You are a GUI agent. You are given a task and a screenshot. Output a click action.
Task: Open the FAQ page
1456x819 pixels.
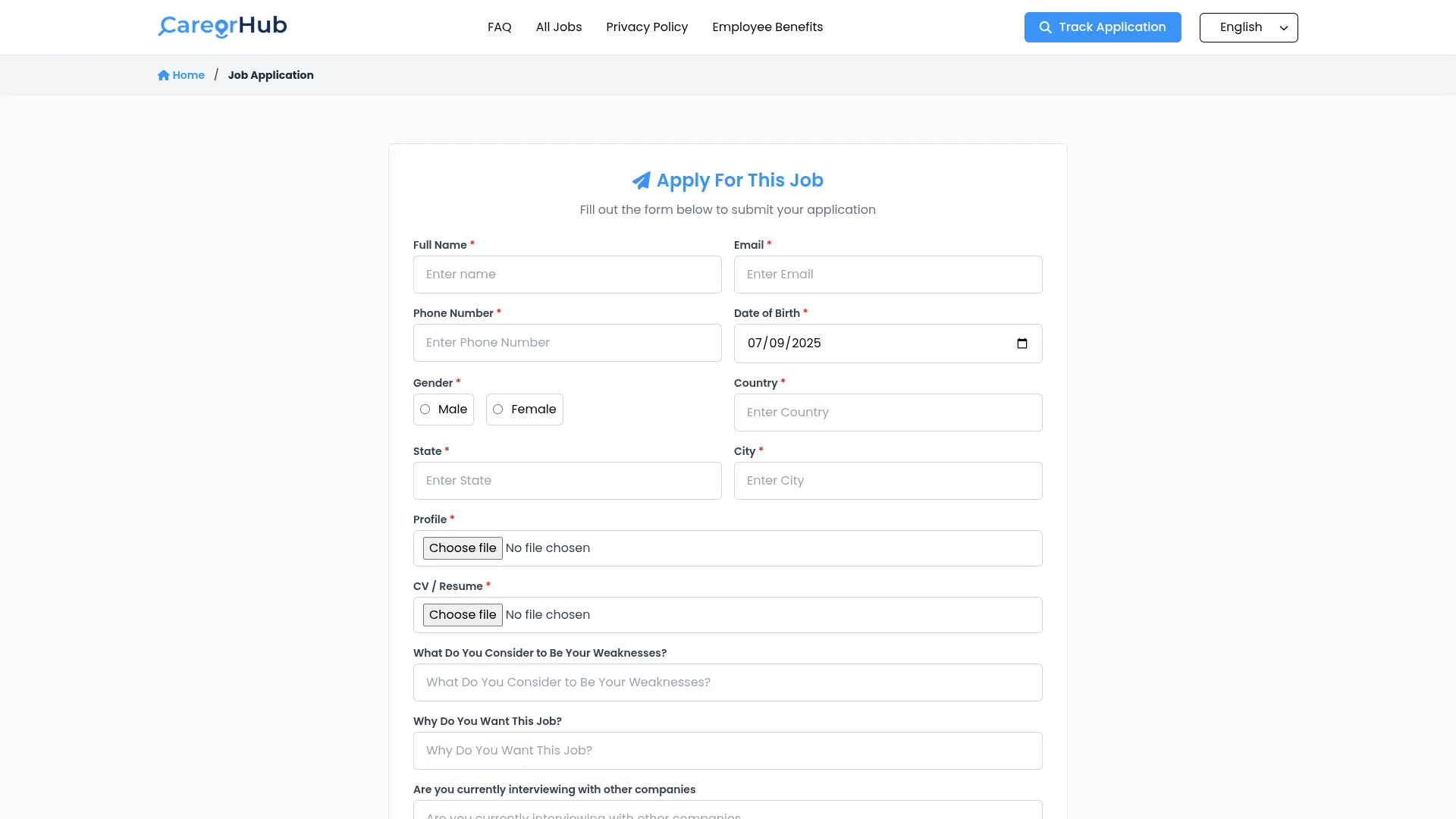(499, 27)
